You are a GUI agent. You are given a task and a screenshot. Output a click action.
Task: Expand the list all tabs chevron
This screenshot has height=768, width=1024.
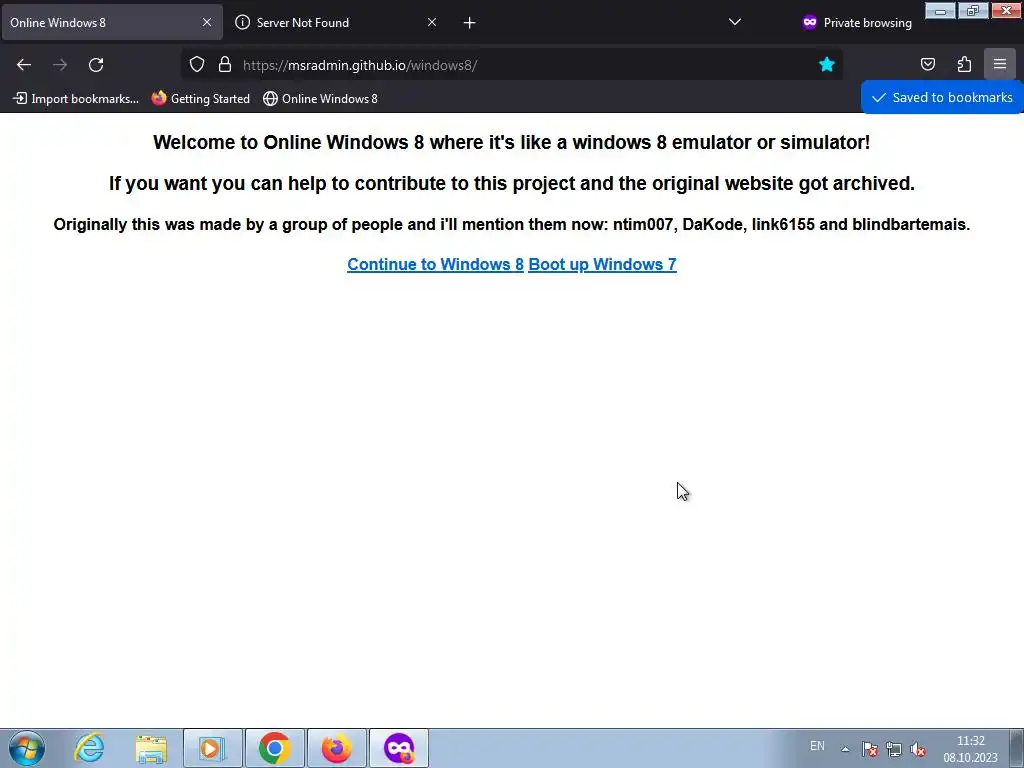pyautogui.click(x=735, y=22)
